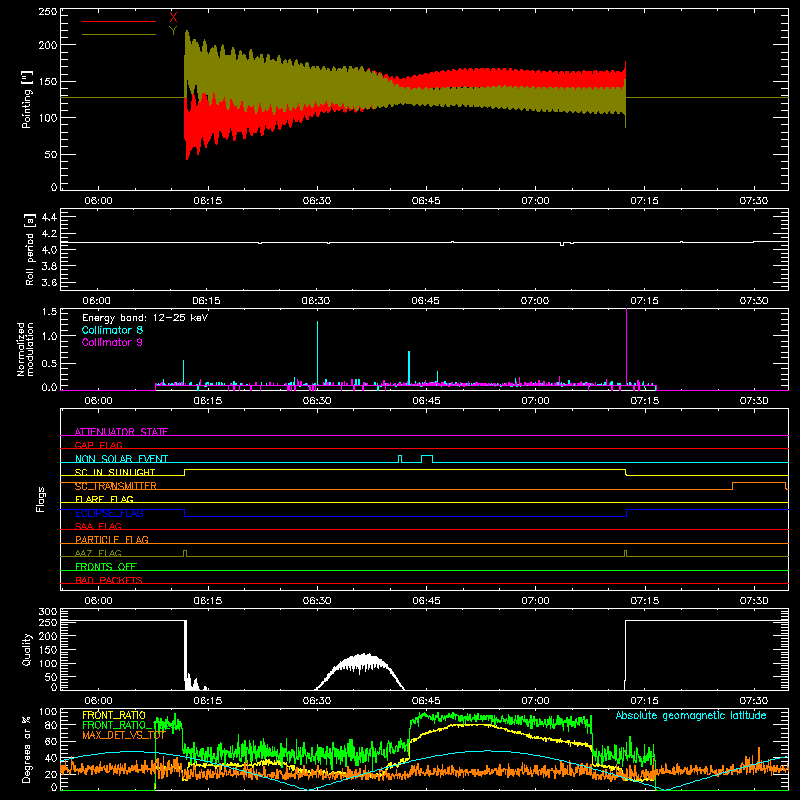Click the 06:45 tick under the Pointing plot
This screenshot has width=800, height=800.
(x=426, y=201)
